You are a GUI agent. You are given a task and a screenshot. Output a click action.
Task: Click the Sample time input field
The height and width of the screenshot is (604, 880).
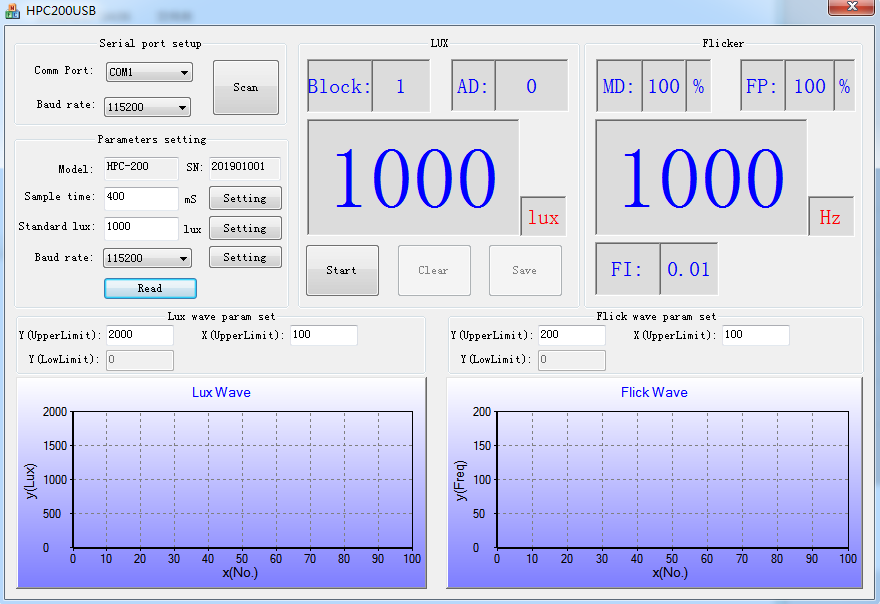140,198
